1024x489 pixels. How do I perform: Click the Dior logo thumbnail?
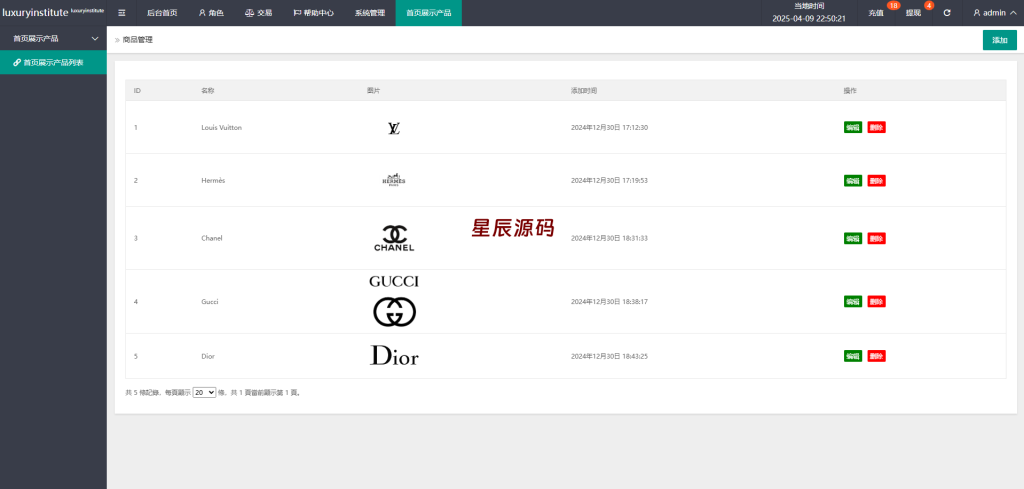click(394, 355)
